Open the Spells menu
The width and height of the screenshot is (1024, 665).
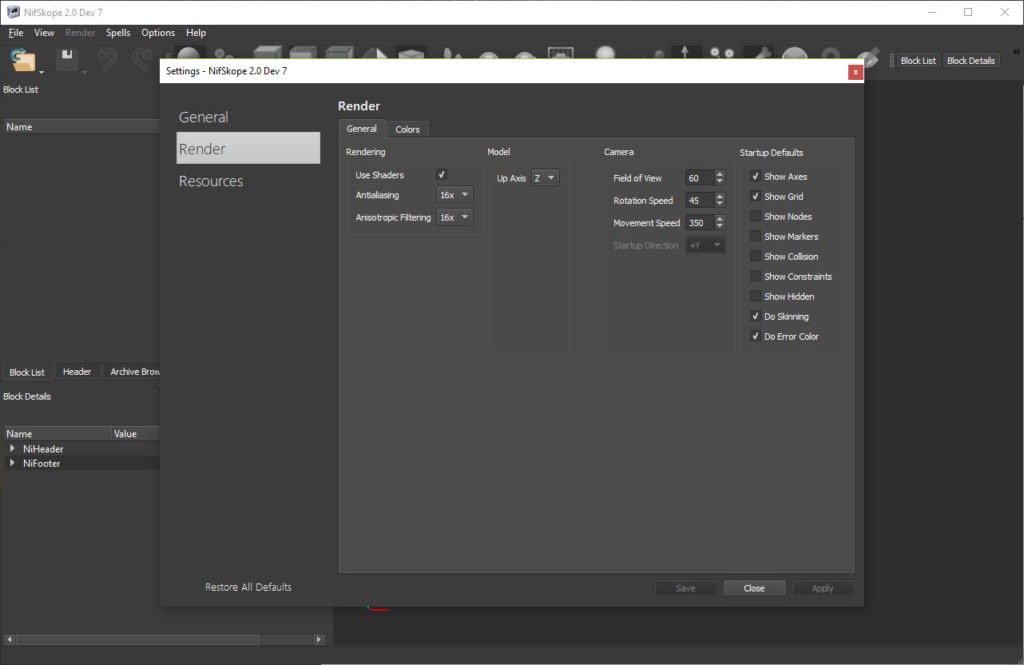tap(118, 33)
